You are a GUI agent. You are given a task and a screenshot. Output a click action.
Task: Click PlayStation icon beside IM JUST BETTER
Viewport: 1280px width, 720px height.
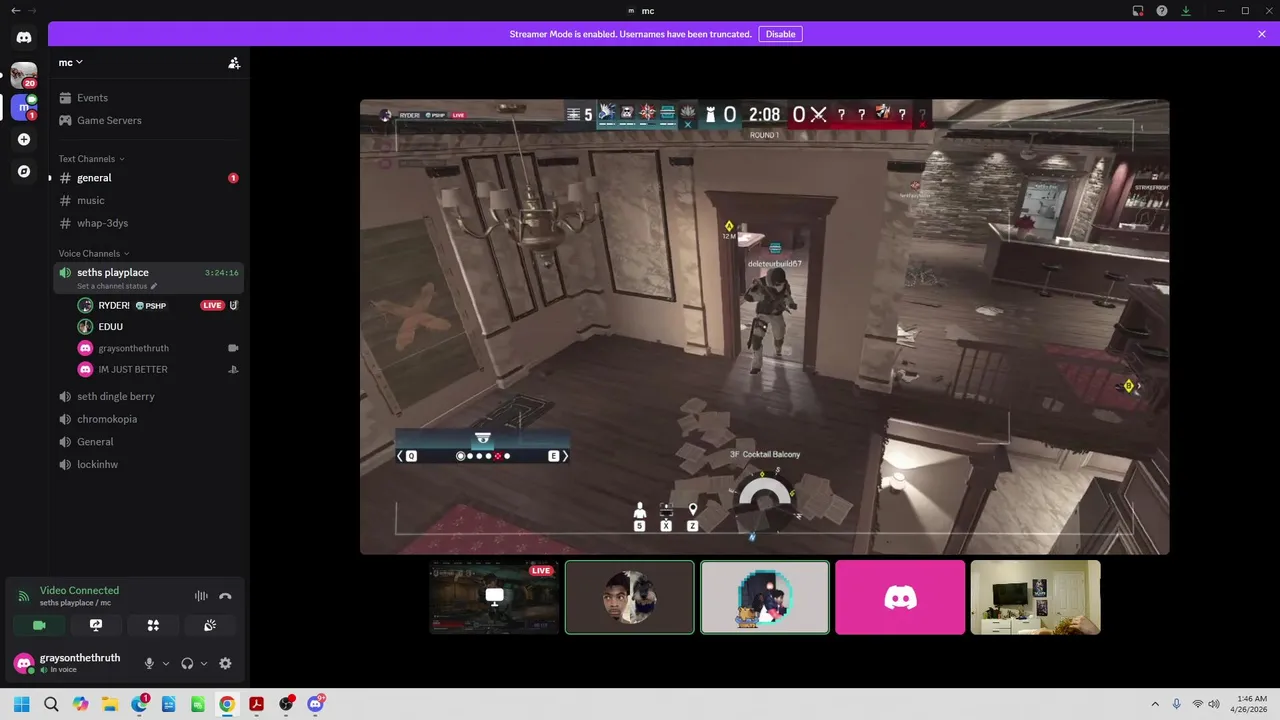pos(233,369)
